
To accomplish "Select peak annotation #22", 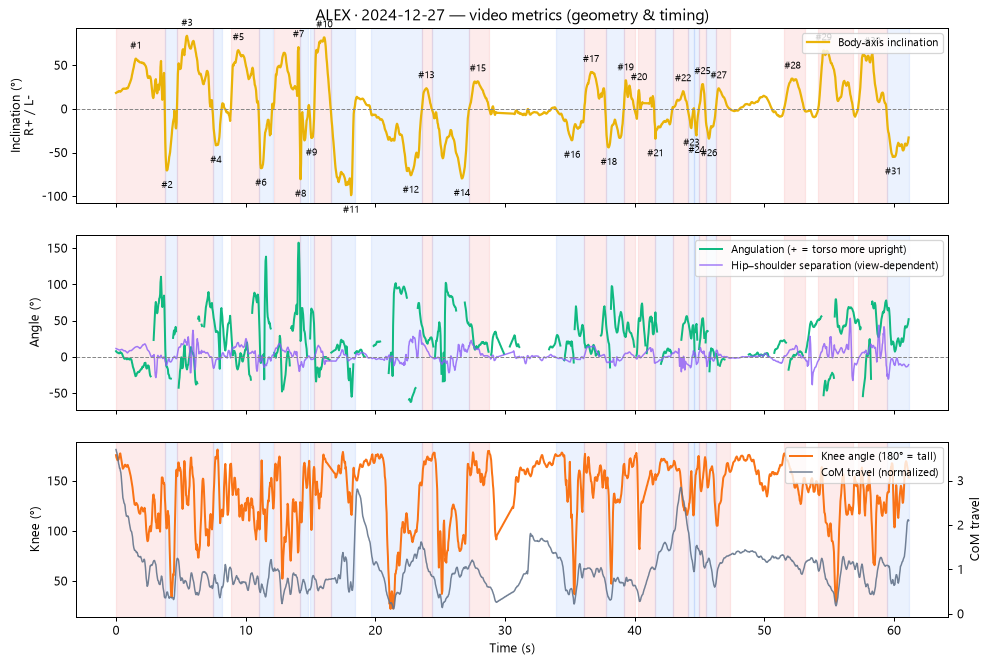I will click(x=683, y=78).
